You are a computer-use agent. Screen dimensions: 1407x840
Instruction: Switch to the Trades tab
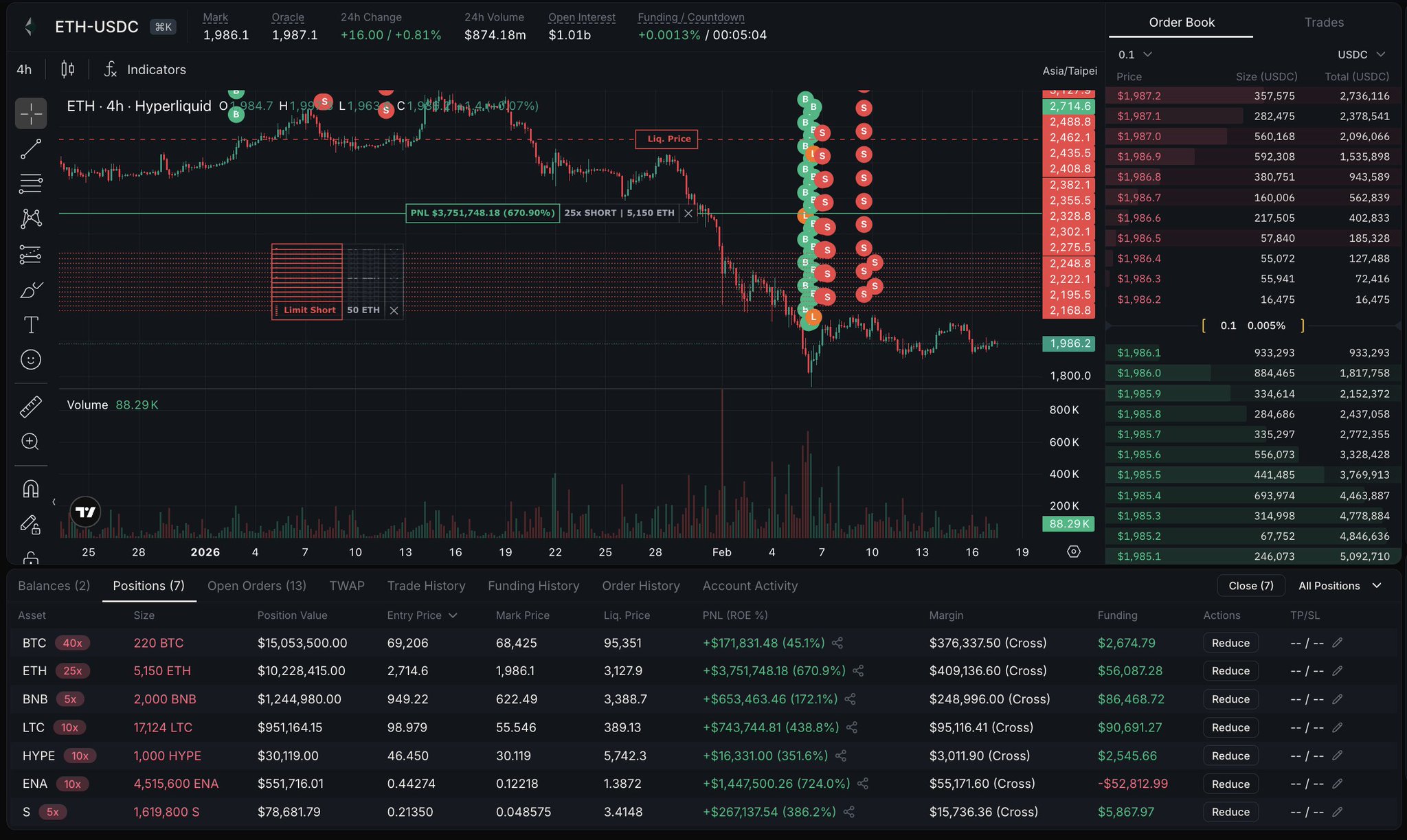point(1324,23)
